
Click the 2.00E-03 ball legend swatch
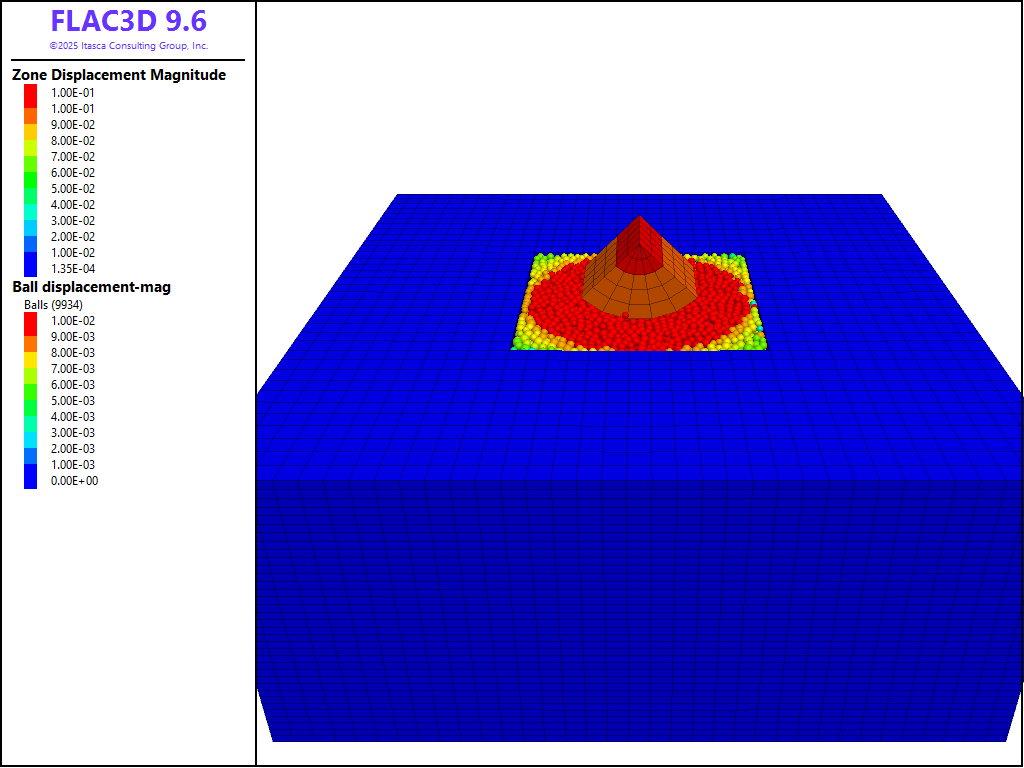pyautogui.click(x=31, y=448)
